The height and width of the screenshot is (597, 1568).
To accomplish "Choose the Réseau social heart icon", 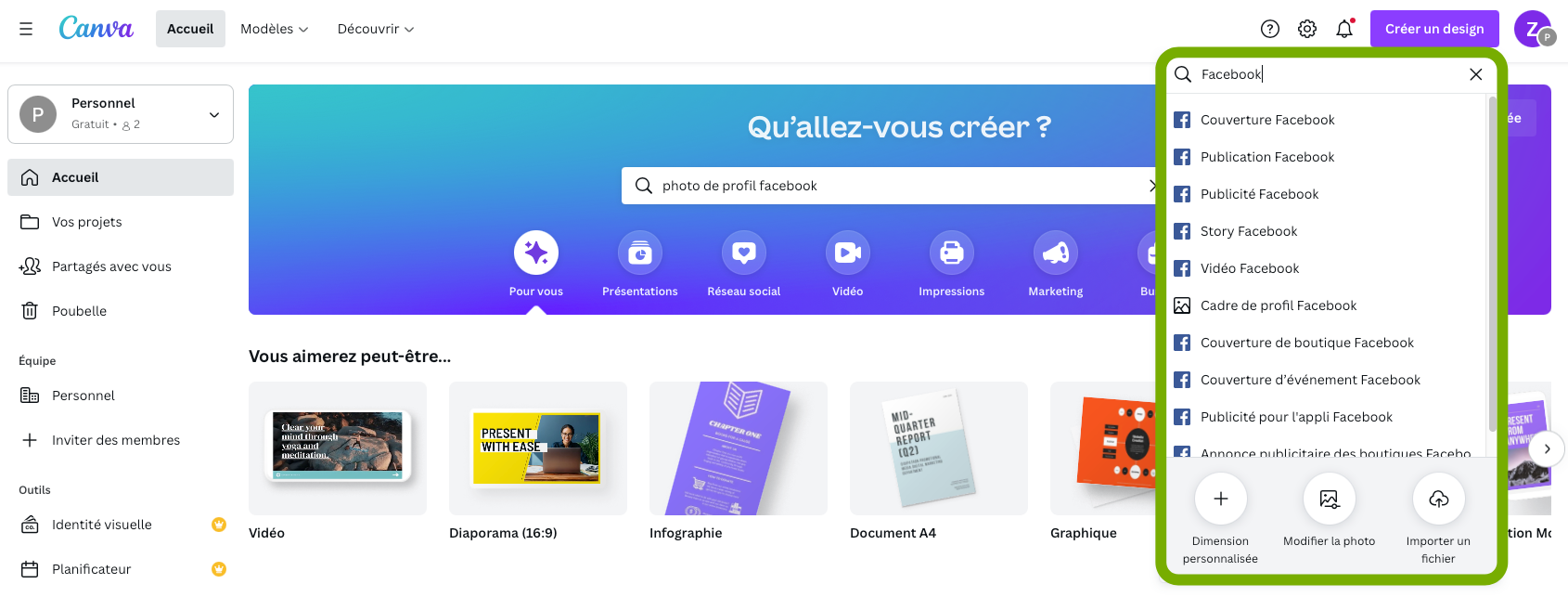I will click(744, 253).
